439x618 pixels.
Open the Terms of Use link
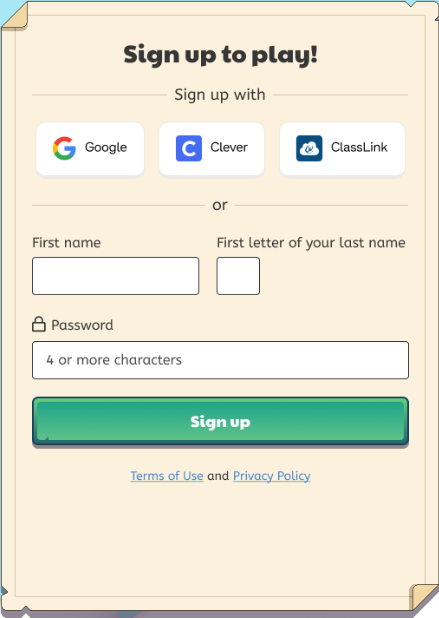[167, 476]
